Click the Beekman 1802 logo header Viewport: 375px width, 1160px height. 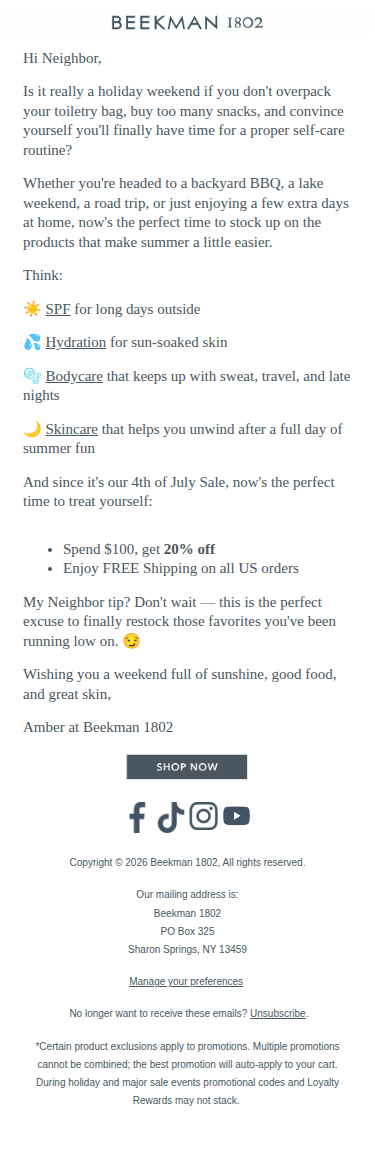click(187, 23)
